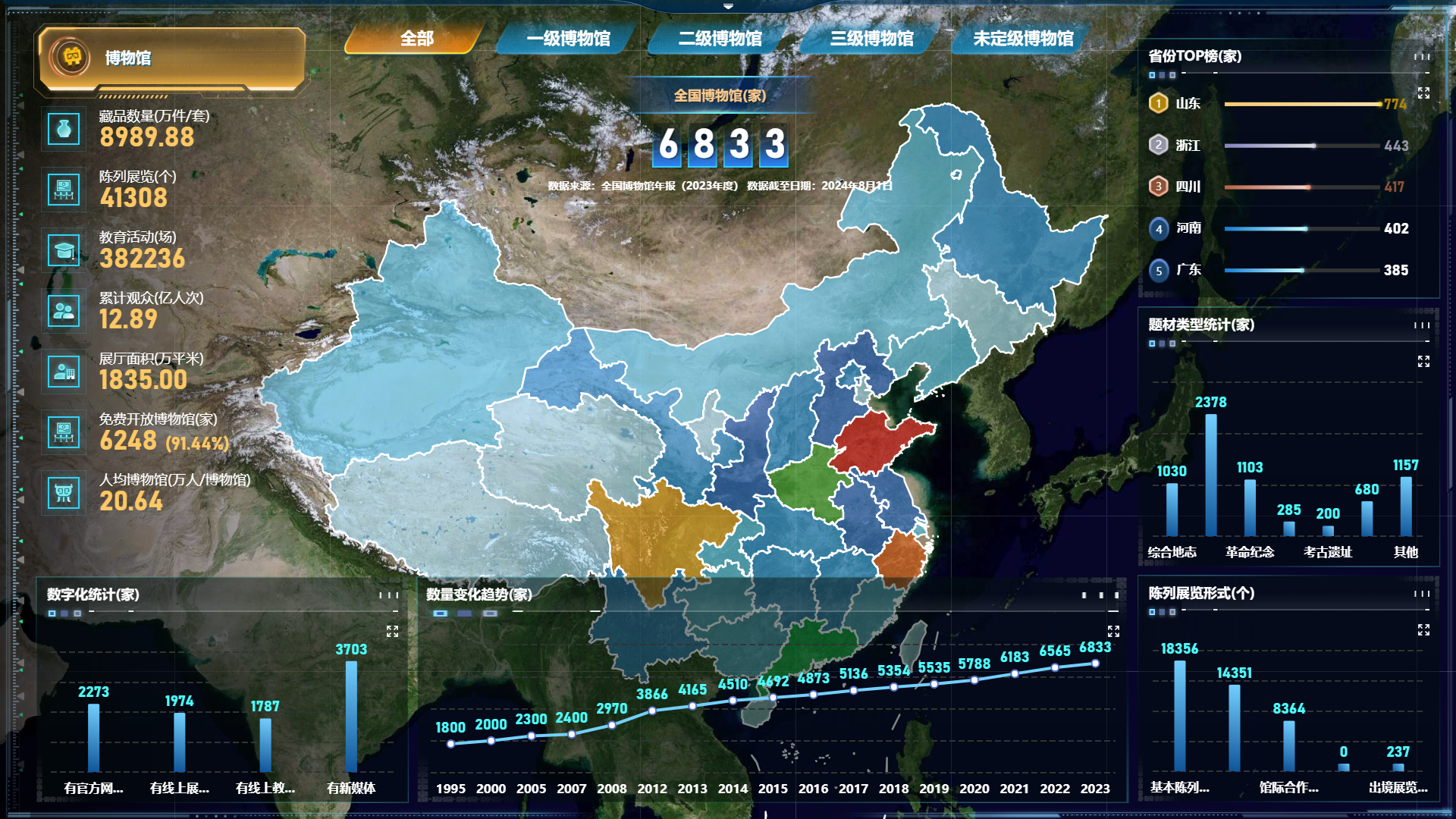1456x819 pixels.
Task: Click the per-capita museum icon
Action: tap(64, 493)
